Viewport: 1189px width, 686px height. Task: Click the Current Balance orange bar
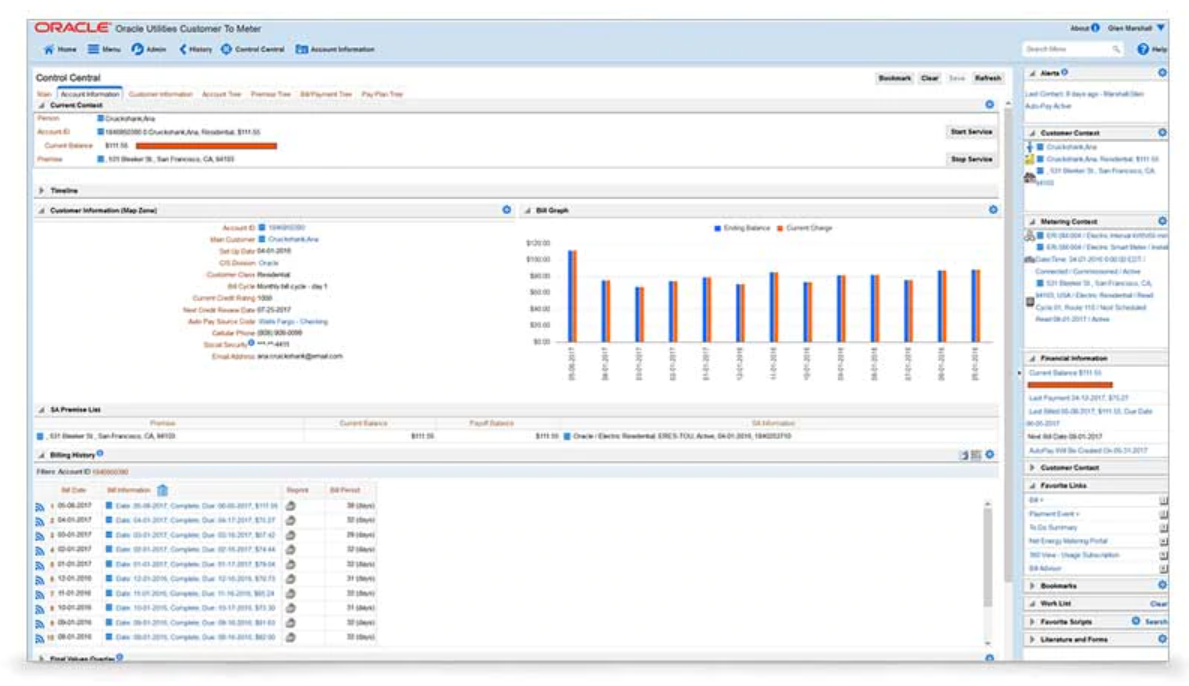coord(206,146)
